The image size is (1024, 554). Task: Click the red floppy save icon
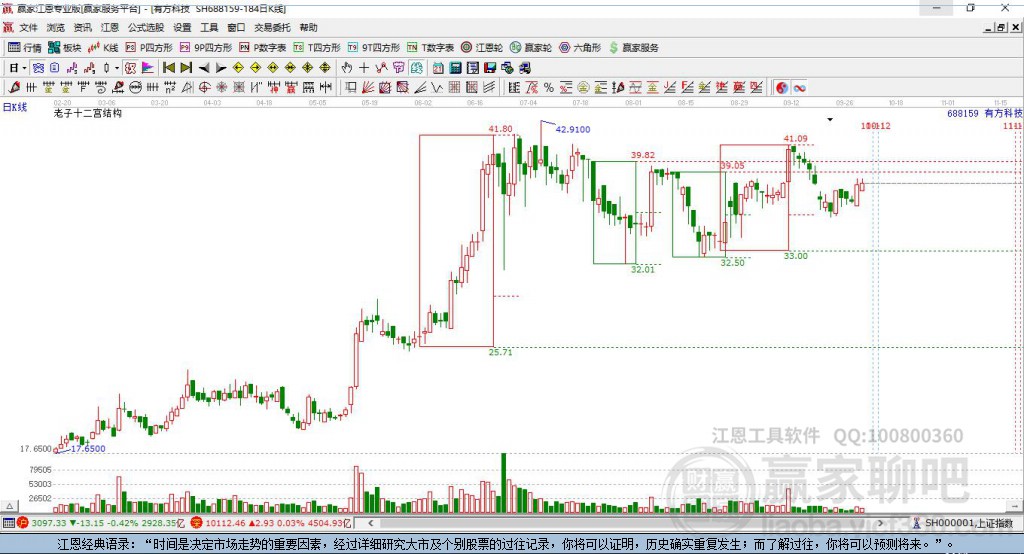click(x=490, y=68)
